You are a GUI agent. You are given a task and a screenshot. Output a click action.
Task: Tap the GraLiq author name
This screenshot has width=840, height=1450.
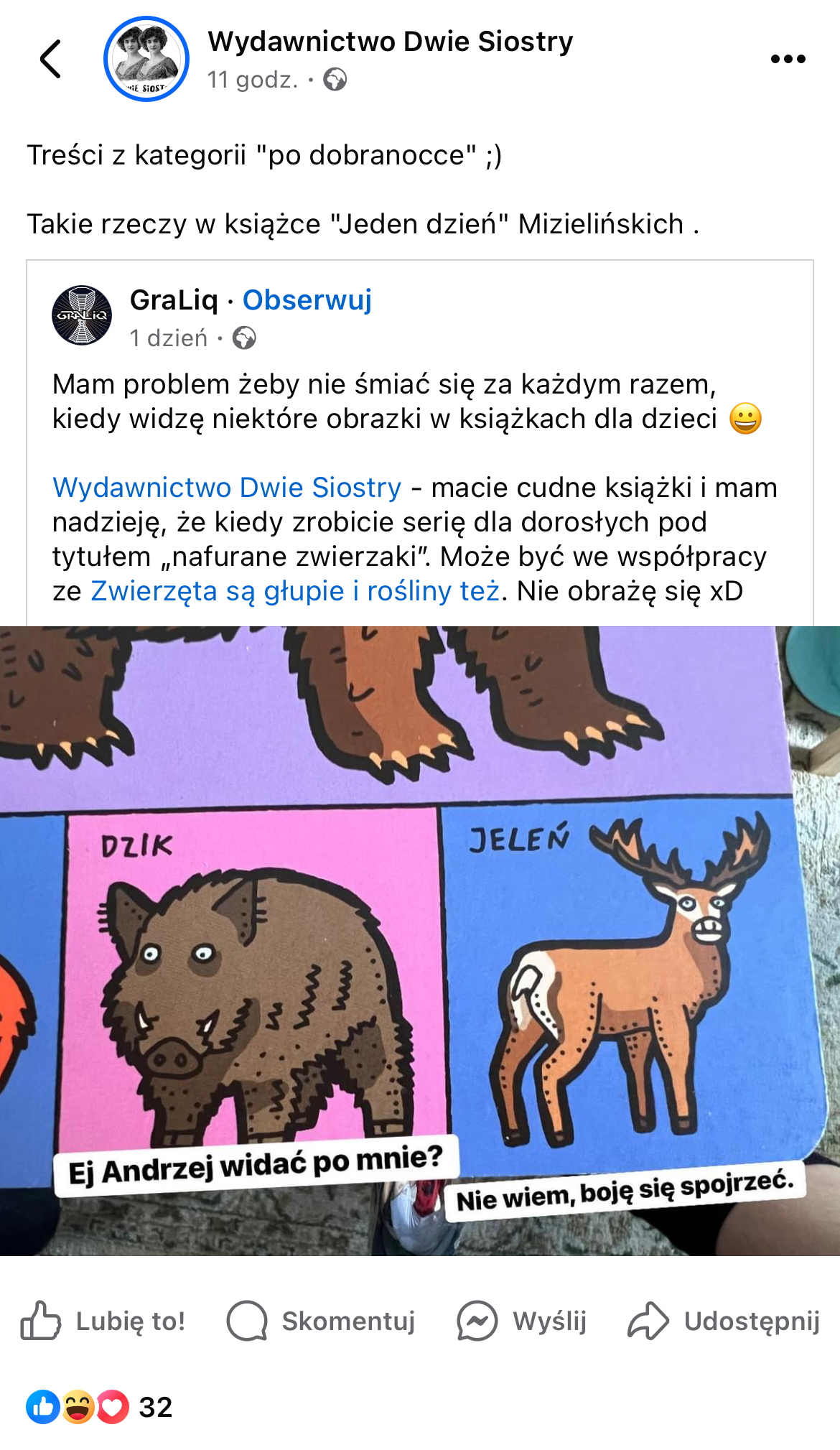click(174, 299)
